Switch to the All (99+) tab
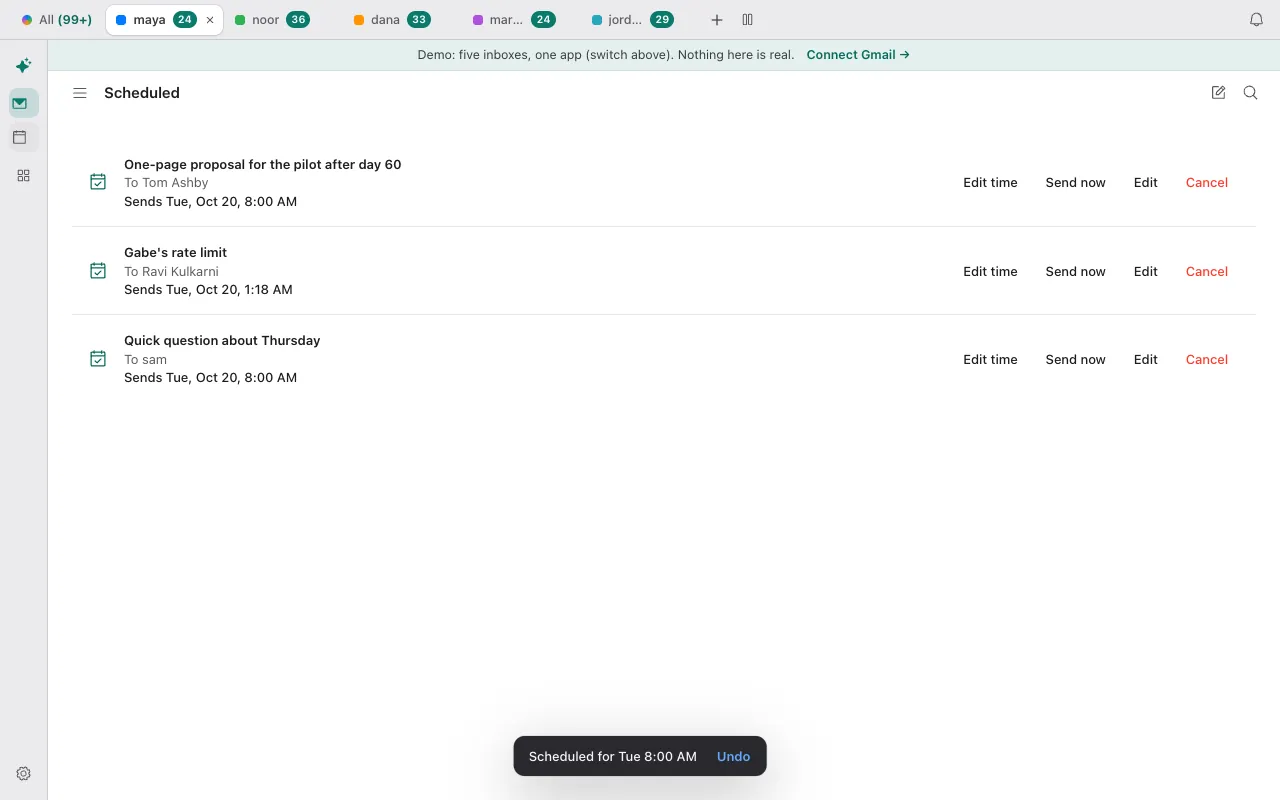The image size is (1280, 800). click(x=57, y=20)
